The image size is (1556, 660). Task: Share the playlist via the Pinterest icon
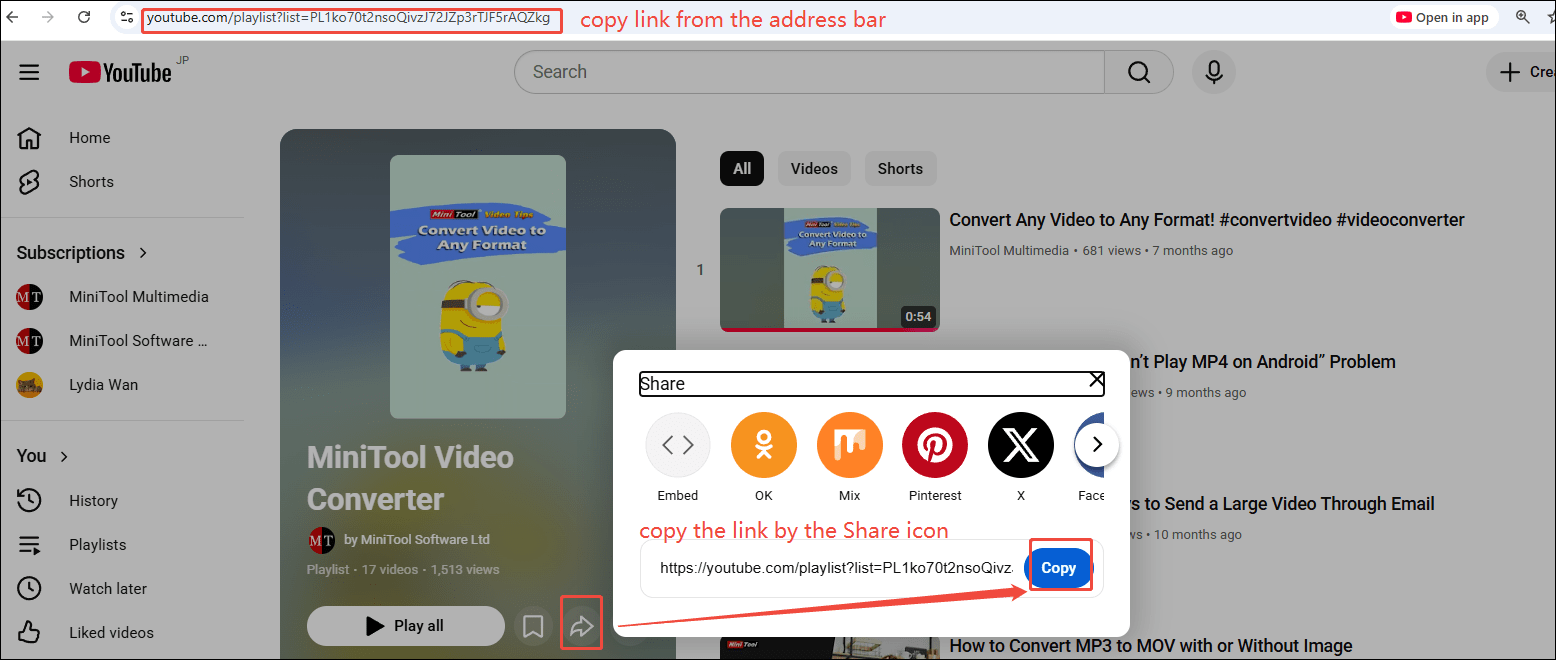(x=934, y=444)
